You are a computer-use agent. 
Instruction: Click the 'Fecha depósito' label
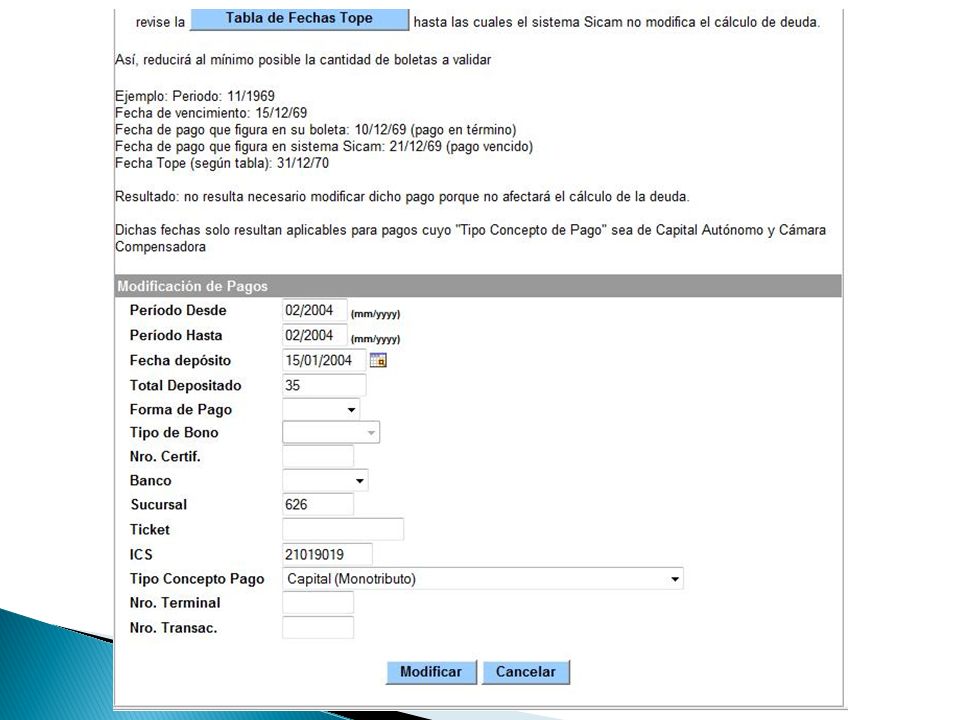(x=180, y=361)
